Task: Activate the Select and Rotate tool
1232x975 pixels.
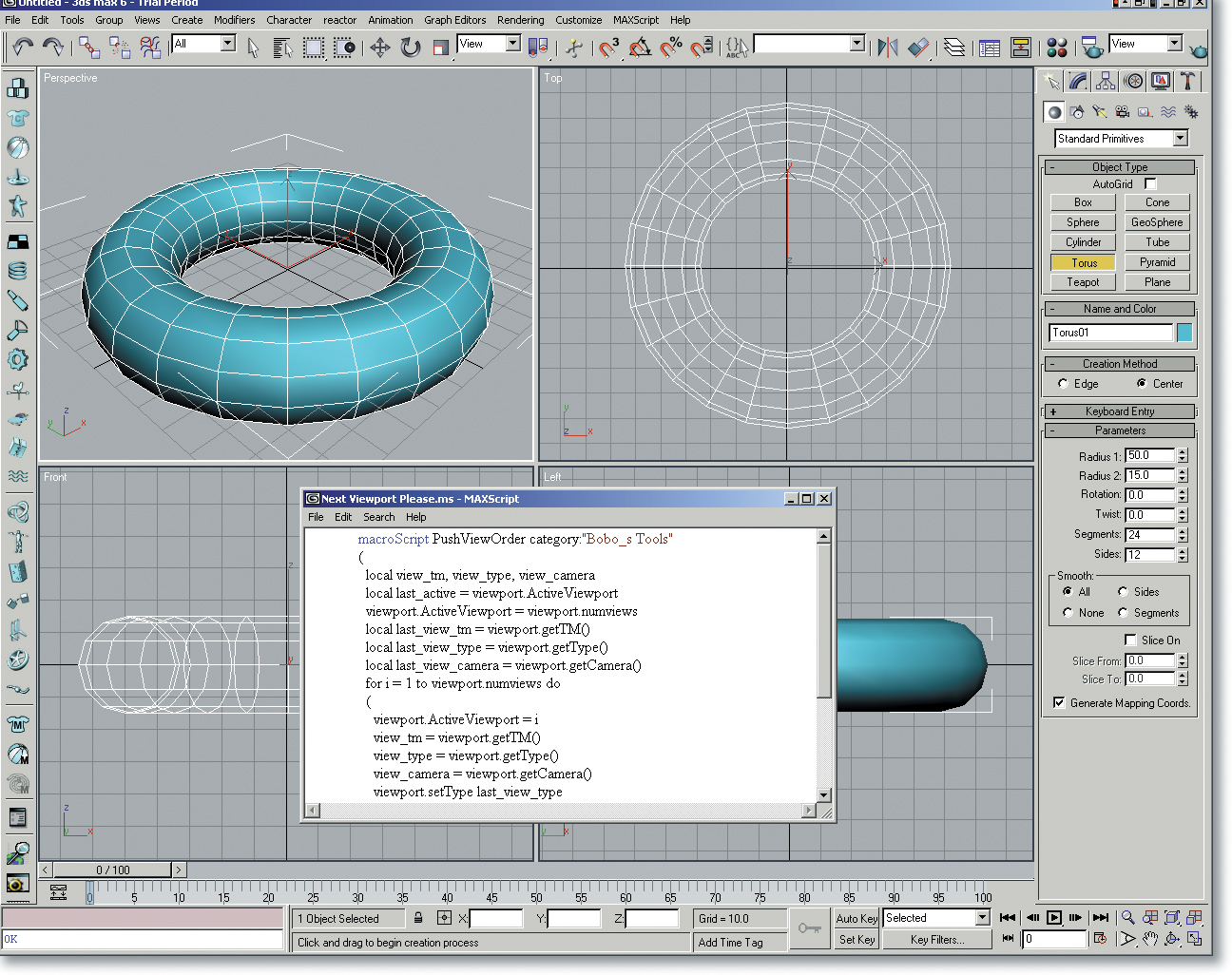Action: point(411,48)
